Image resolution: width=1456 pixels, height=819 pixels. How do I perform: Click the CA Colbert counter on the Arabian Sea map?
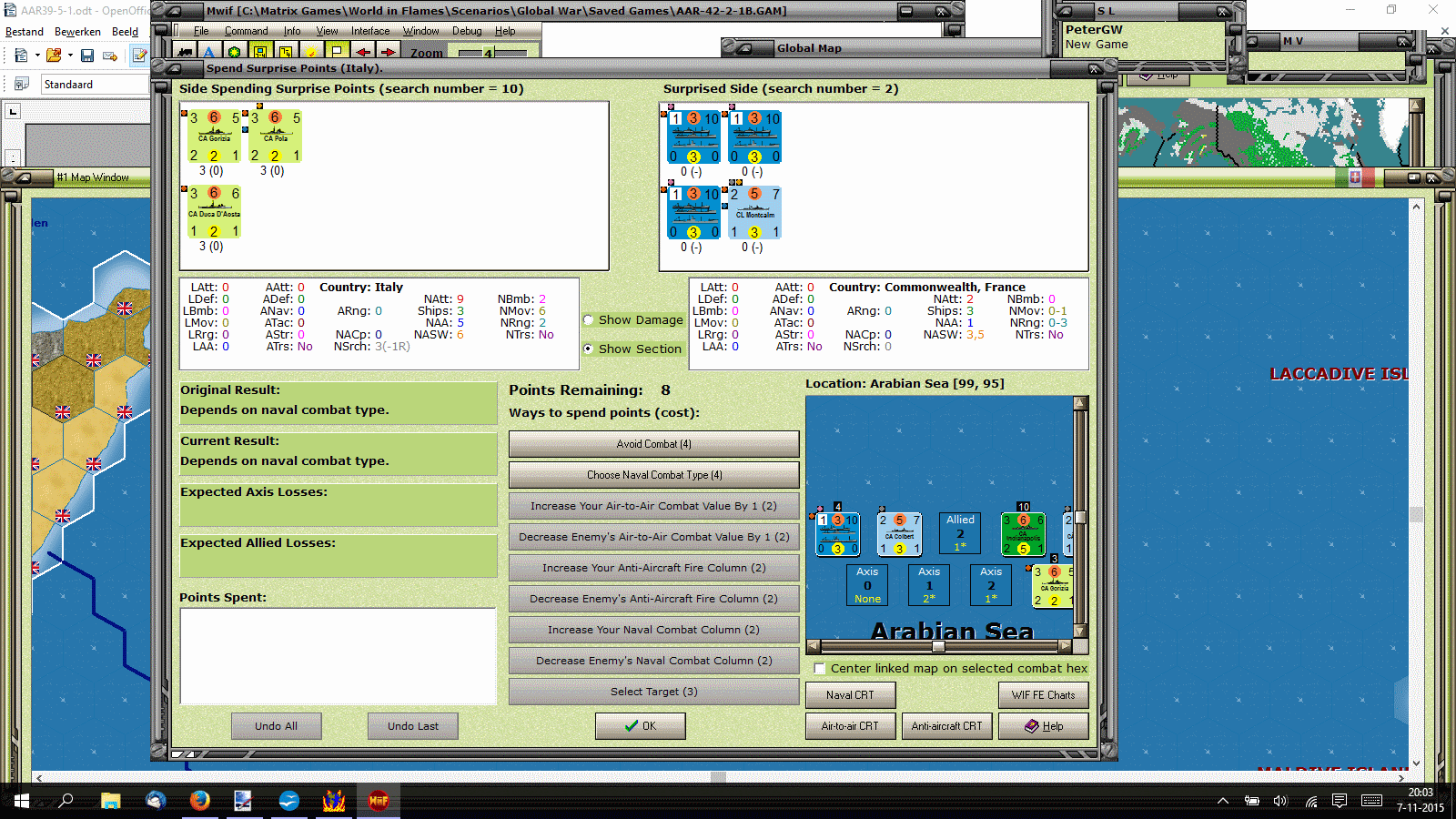point(899,534)
